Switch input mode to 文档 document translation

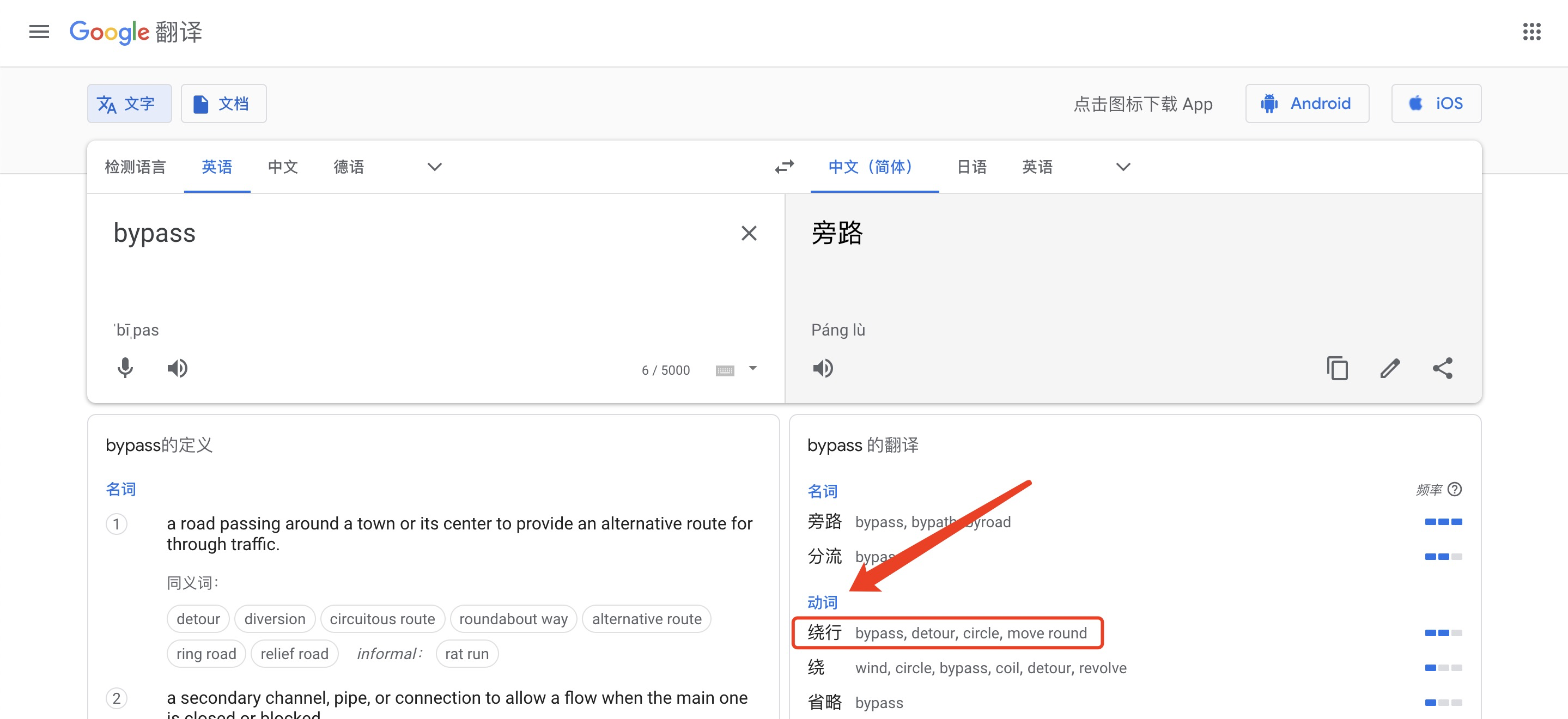223,103
